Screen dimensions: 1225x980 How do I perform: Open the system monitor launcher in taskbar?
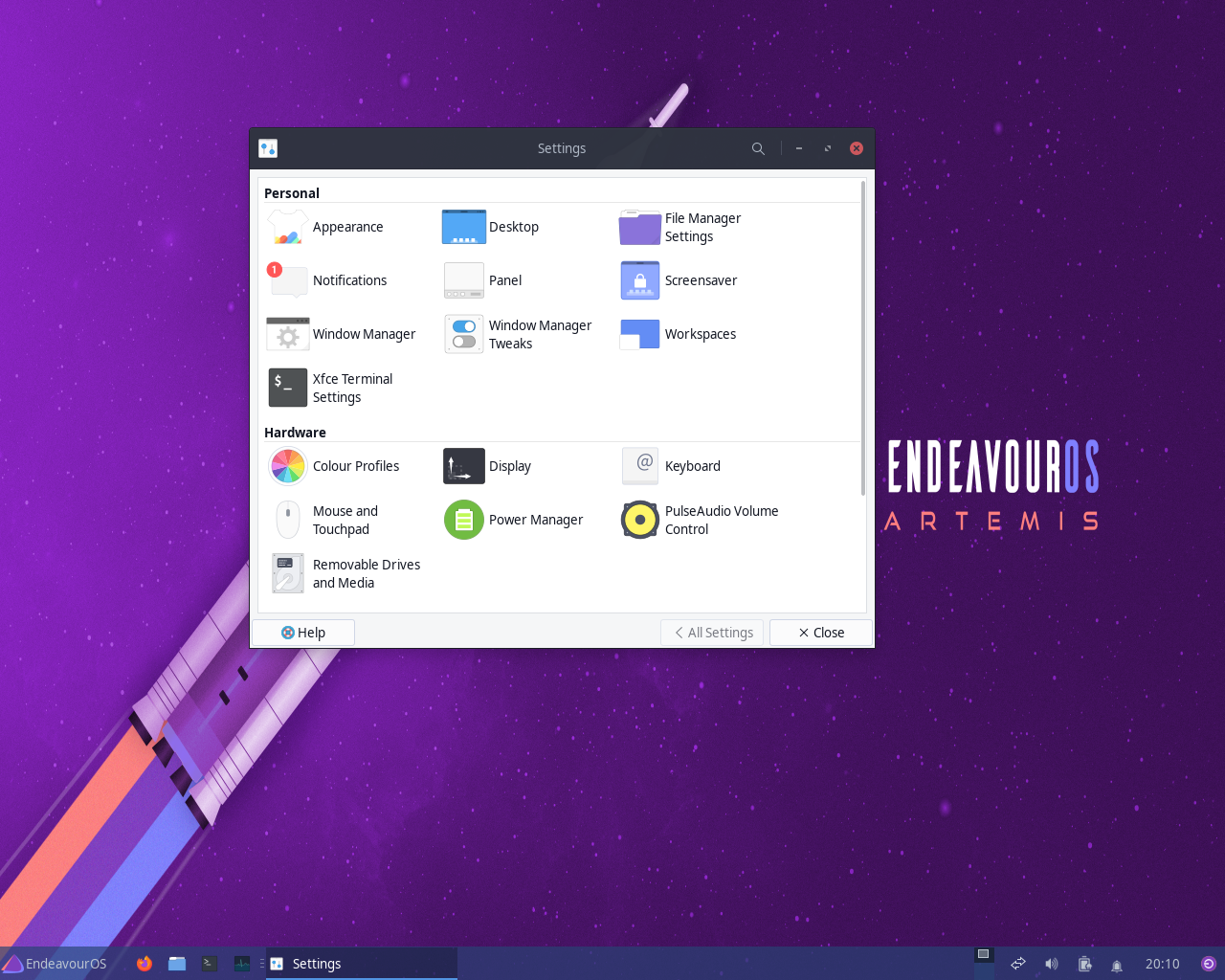tap(242, 964)
